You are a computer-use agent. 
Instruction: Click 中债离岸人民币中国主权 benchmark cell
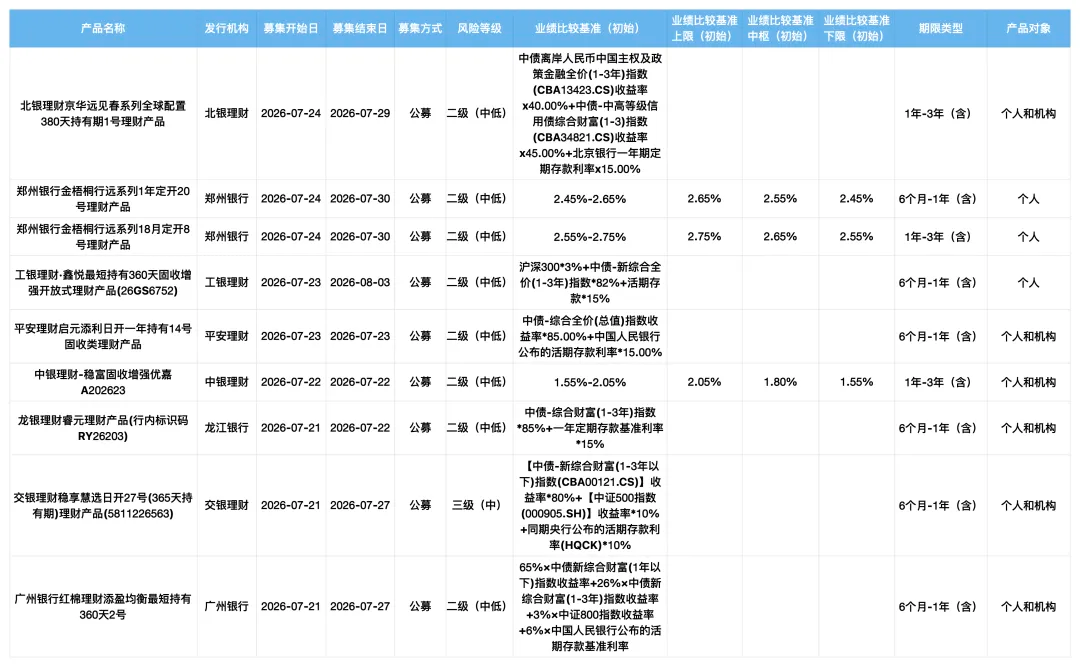(x=590, y=114)
